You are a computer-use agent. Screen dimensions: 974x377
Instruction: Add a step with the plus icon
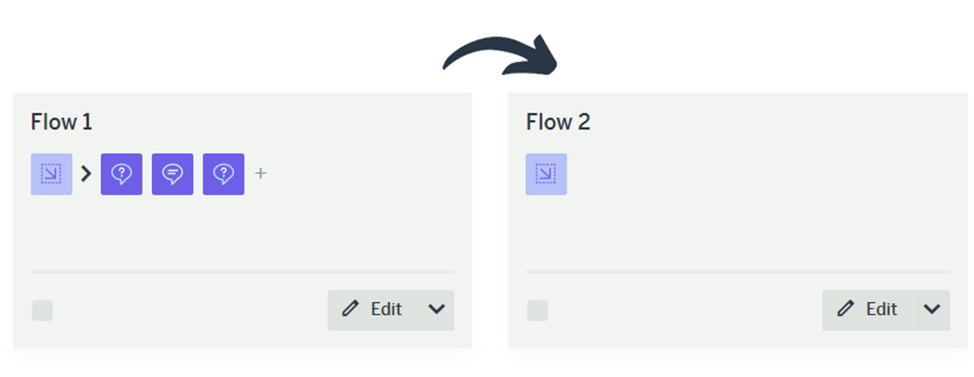(261, 173)
